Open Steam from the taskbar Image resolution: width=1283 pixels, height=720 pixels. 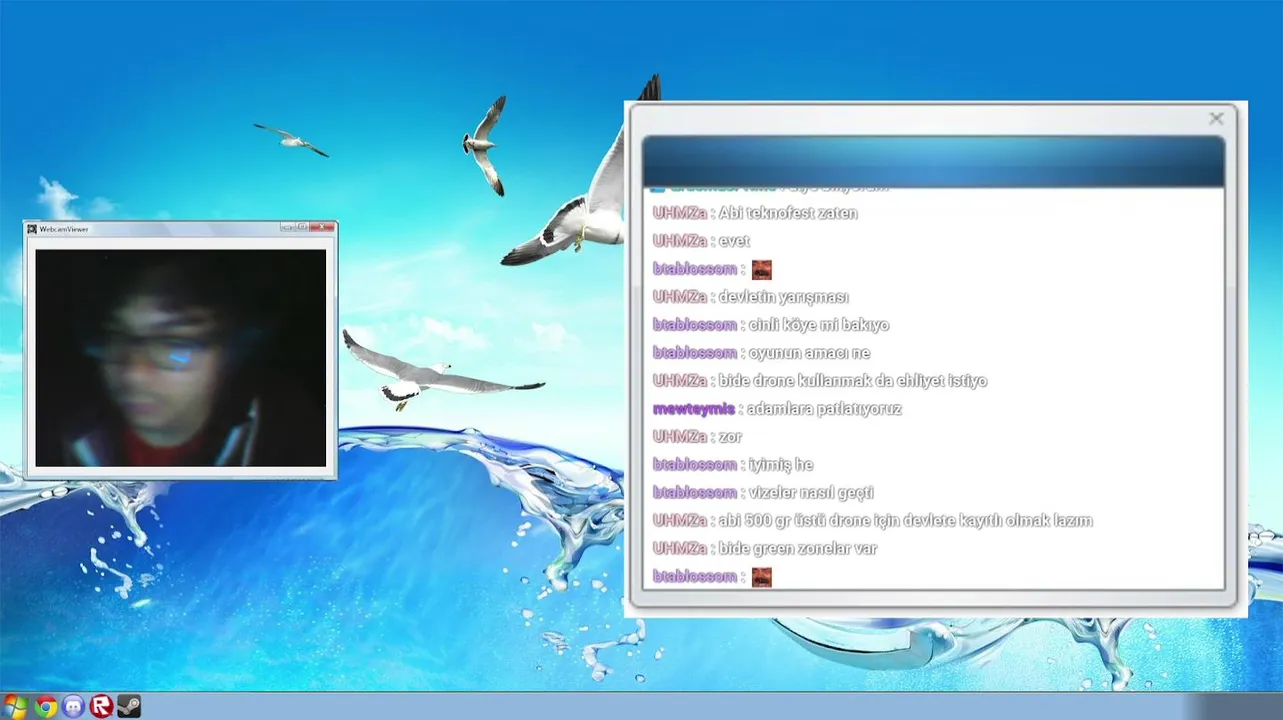(x=129, y=706)
